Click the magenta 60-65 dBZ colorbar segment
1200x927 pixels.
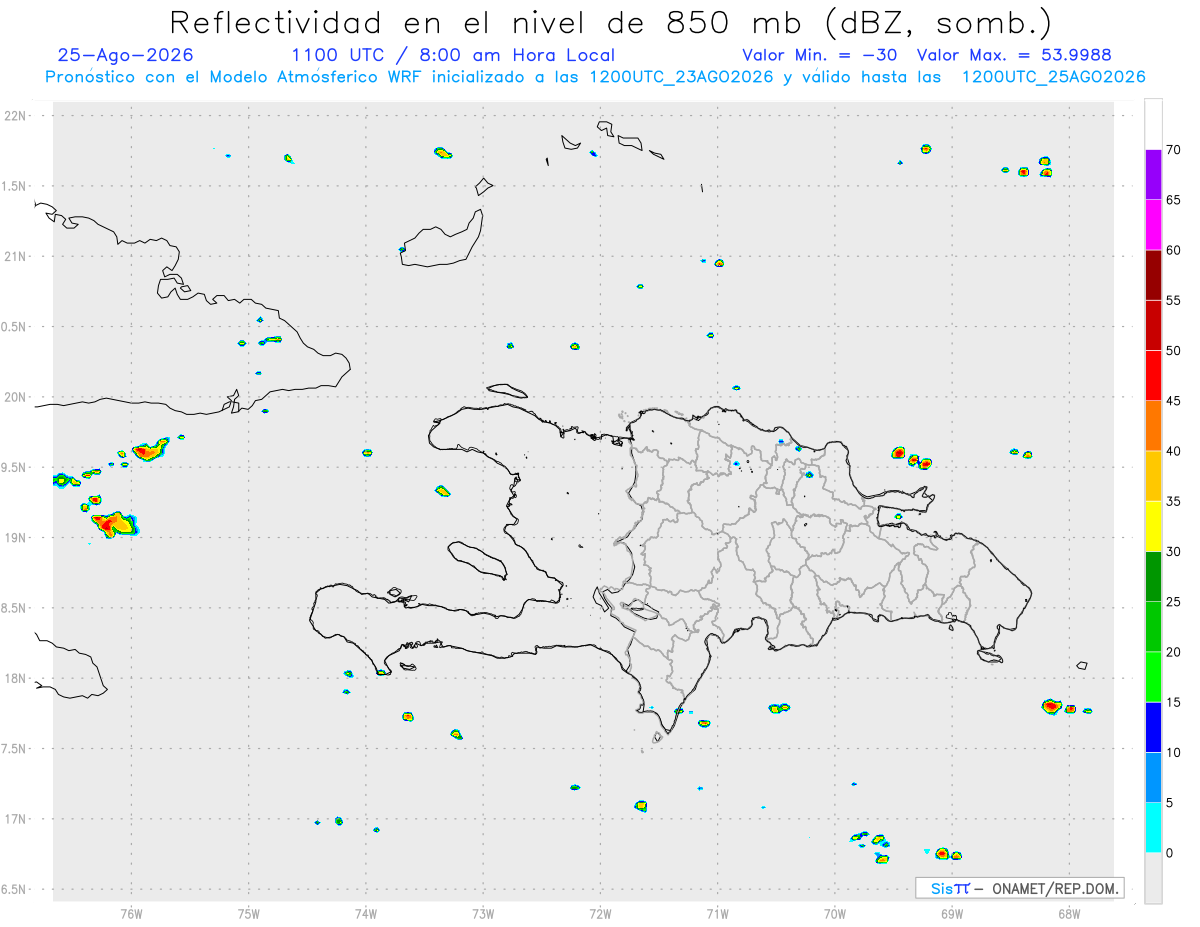click(x=1153, y=225)
